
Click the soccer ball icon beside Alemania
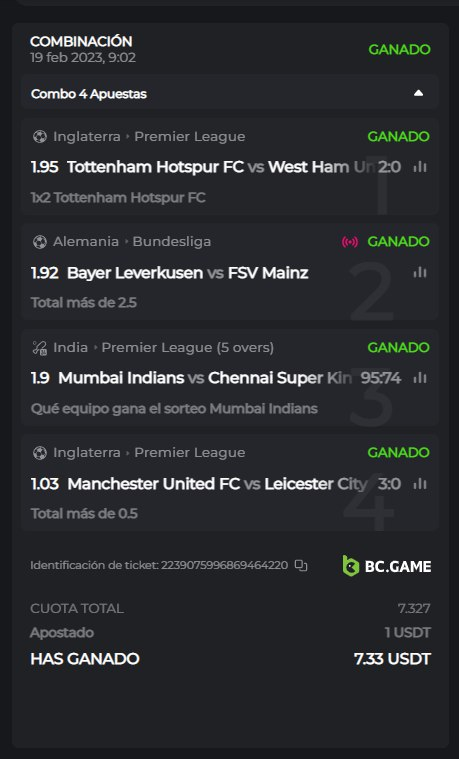[x=39, y=242]
